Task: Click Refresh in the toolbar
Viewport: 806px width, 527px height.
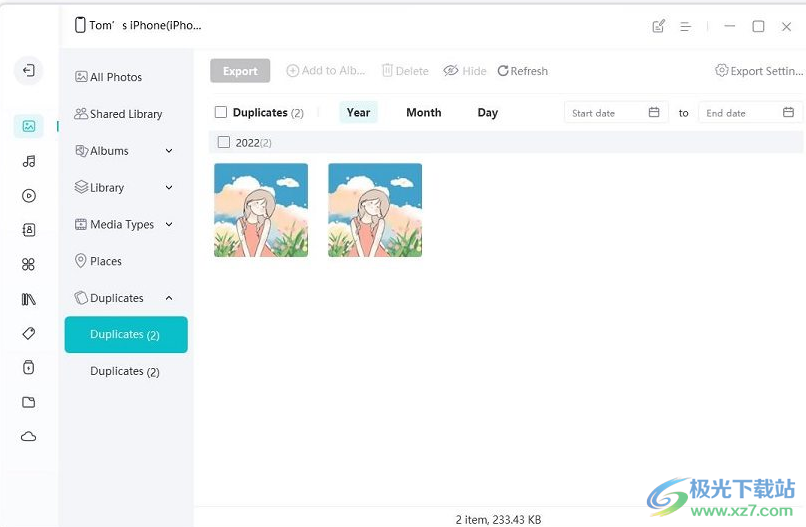Action: coord(522,71)
